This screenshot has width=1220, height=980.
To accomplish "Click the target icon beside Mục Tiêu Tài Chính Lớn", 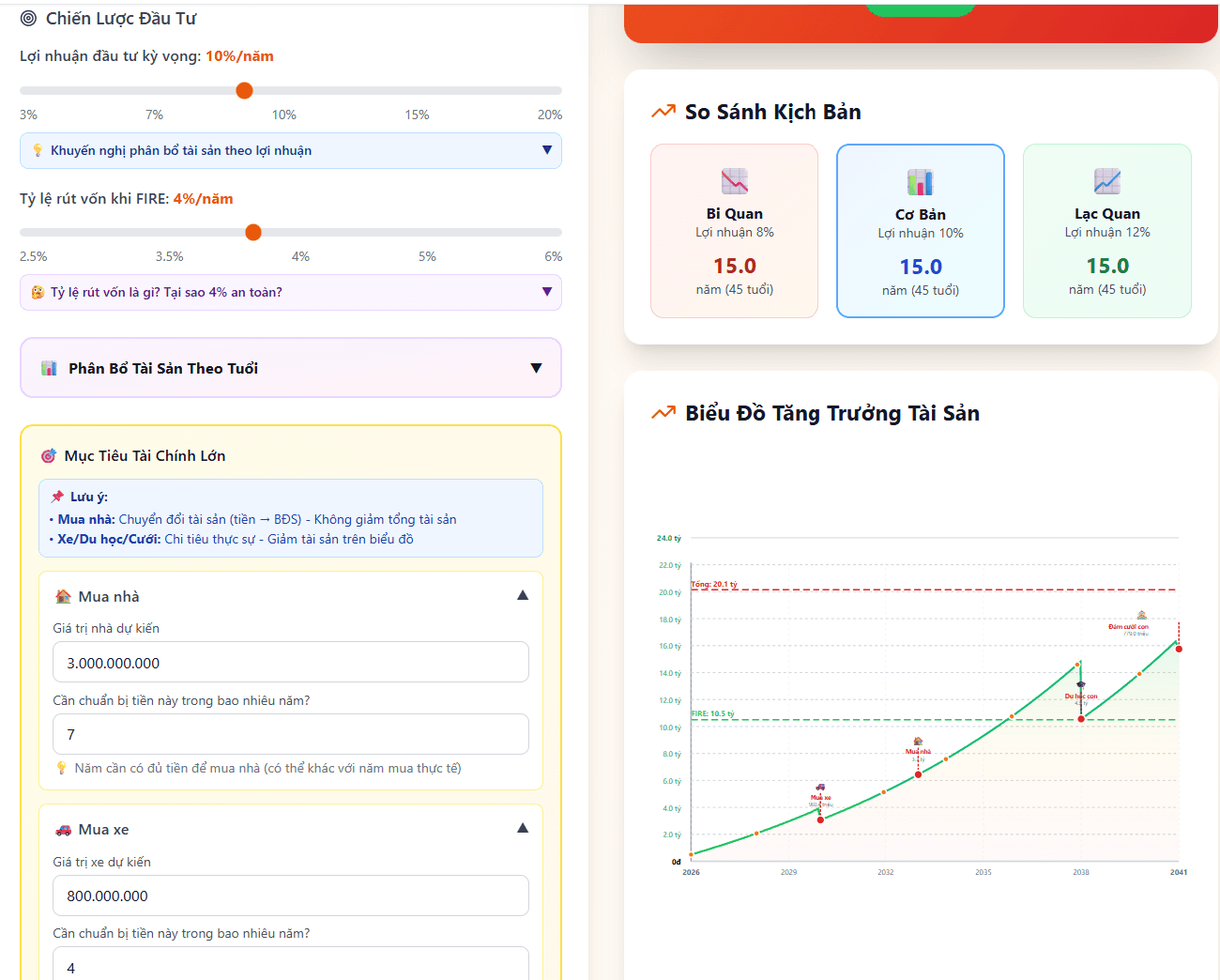I will point(49,456).
